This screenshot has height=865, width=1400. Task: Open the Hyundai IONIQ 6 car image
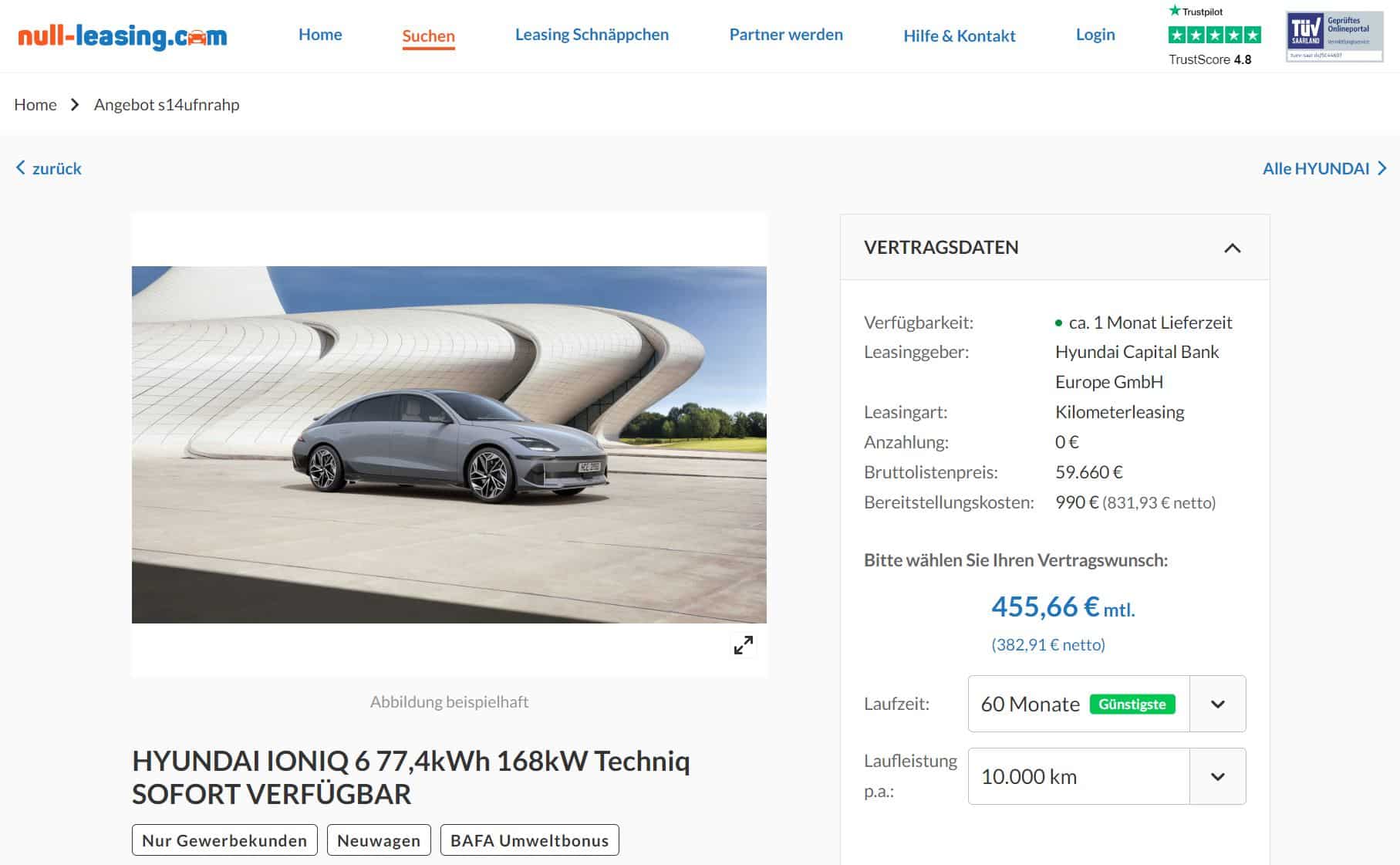point(449,444)
